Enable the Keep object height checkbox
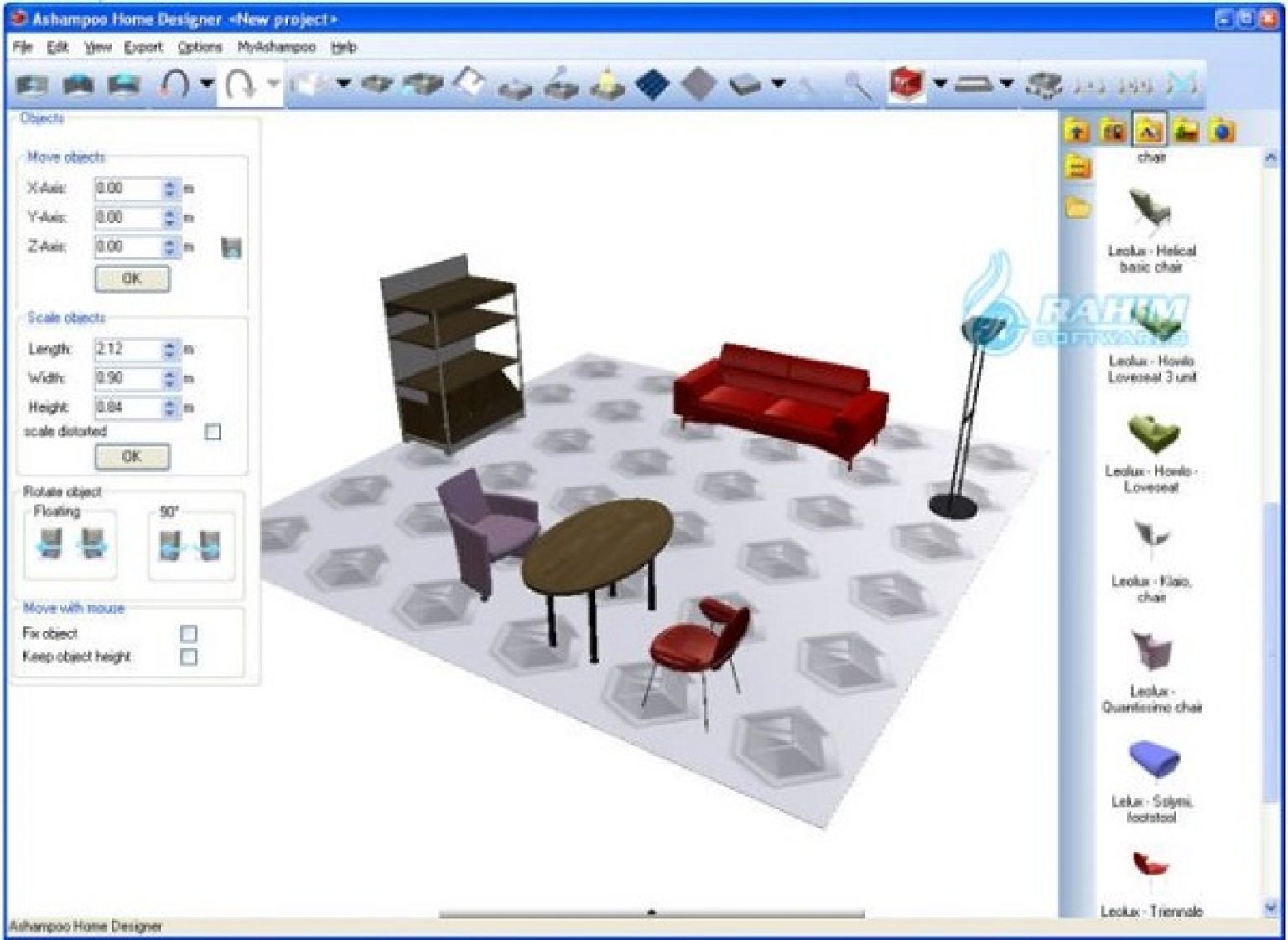The image size is (1288, 940). pos(190,657)
